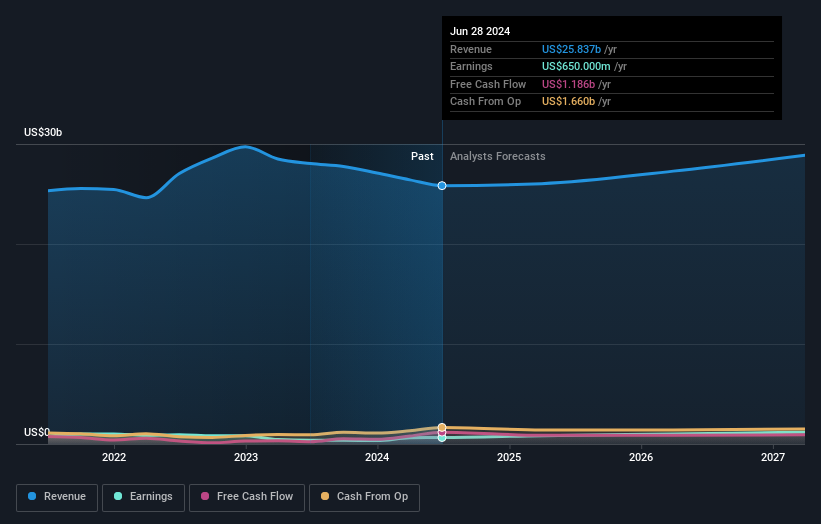Click the US$1.660b cash from op value
This screenshot has height=524, width=821.
(x=568, y=102)
